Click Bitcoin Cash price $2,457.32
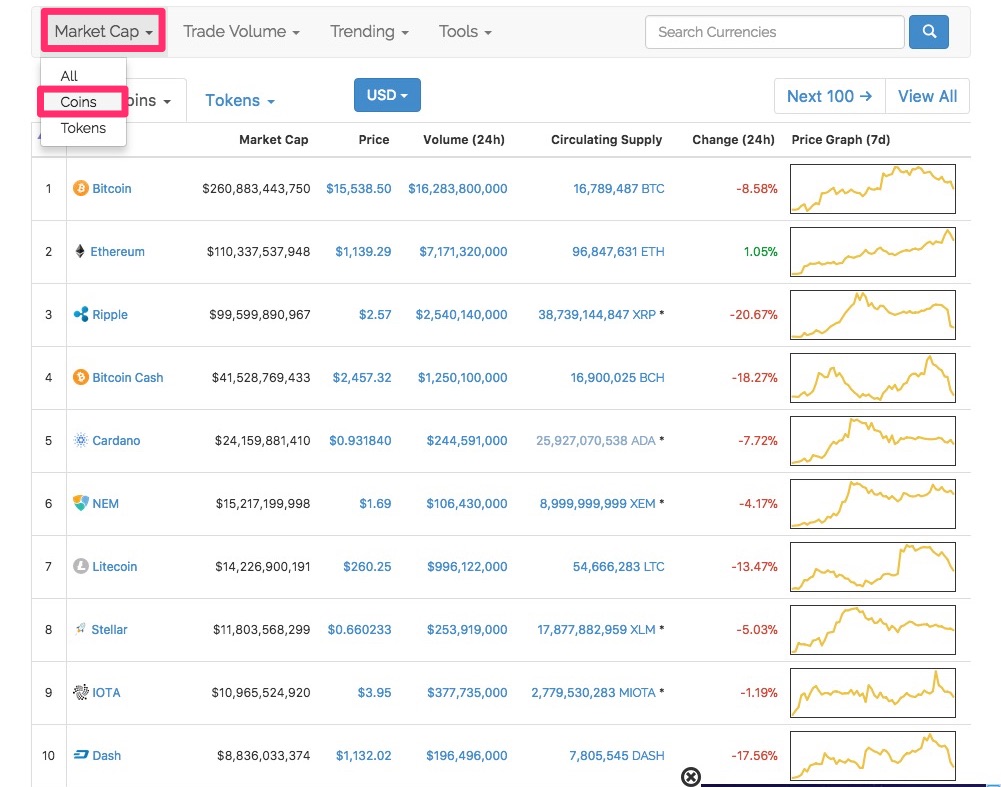Viewport: 1001px width, 787px height. (x=362, y=377)
